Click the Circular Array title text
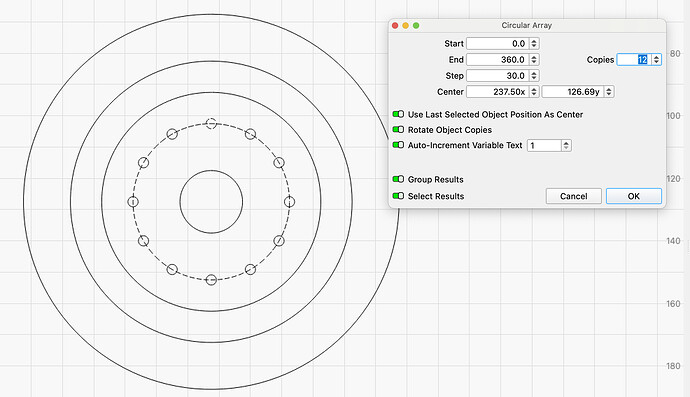 tap(527, 26)
